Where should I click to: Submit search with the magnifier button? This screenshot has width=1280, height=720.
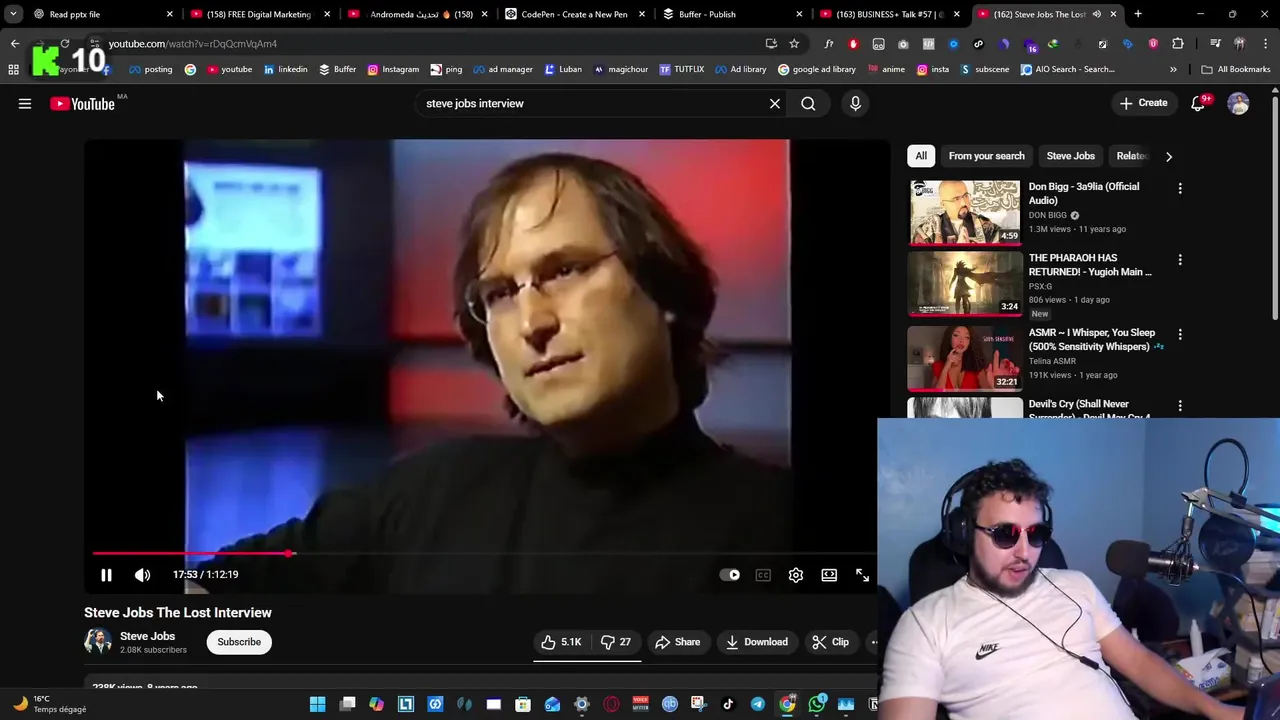click(x=808, y=103)
